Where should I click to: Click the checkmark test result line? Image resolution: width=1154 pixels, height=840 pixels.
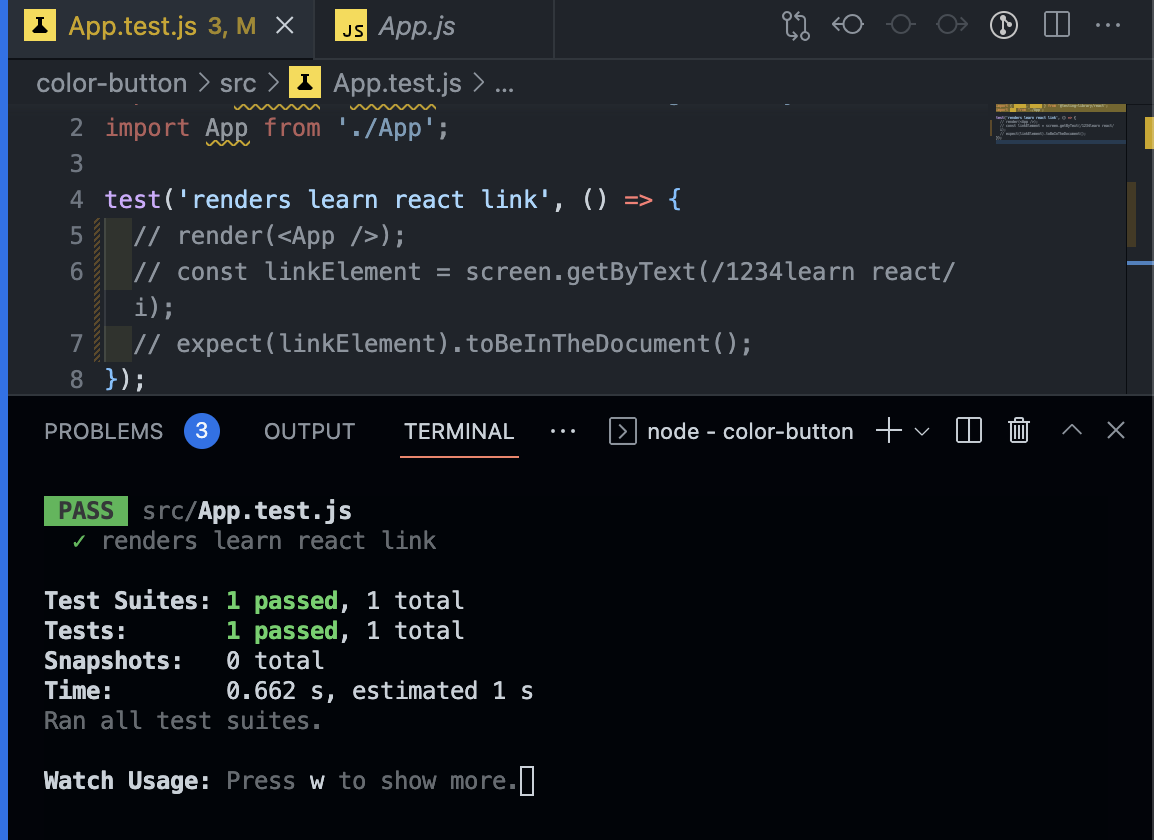pyautogui.click(x=255, y=541)
